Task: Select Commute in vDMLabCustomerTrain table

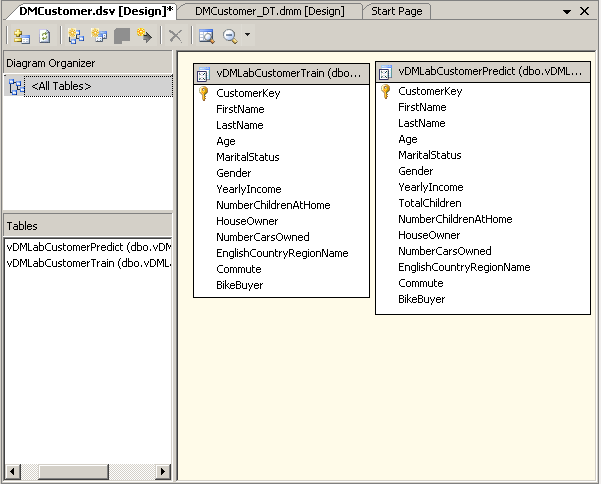Action: click(x=238, y=269)
